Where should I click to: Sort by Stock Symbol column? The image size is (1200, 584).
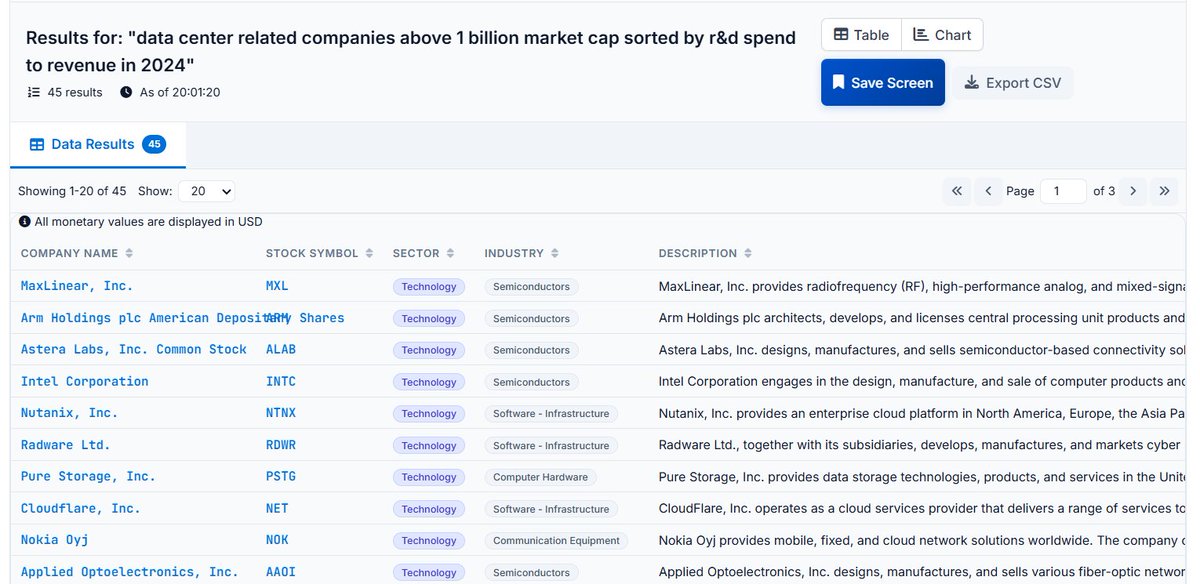[319, 253]
